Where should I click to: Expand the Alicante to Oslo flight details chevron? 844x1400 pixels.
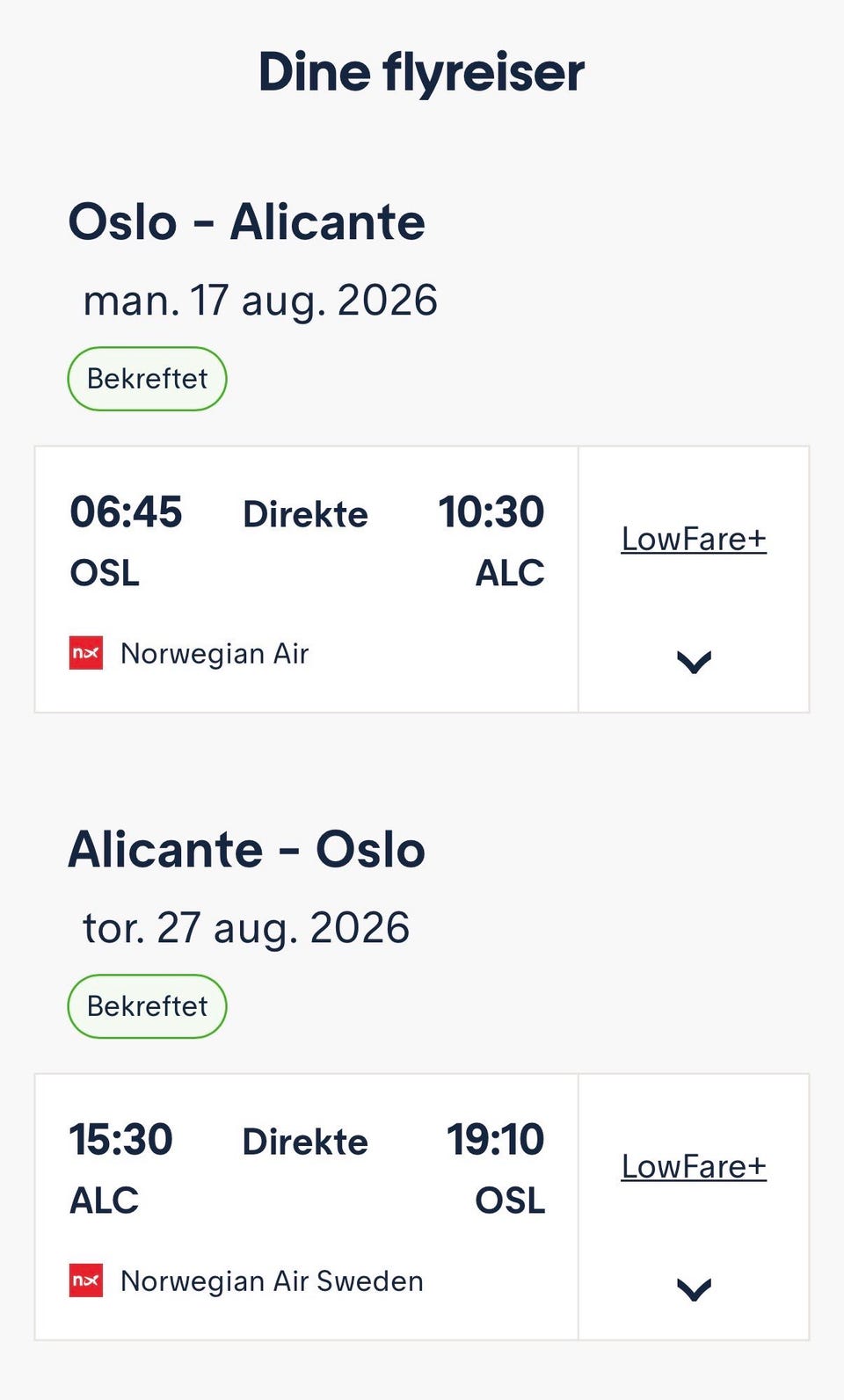(694, 1289)
